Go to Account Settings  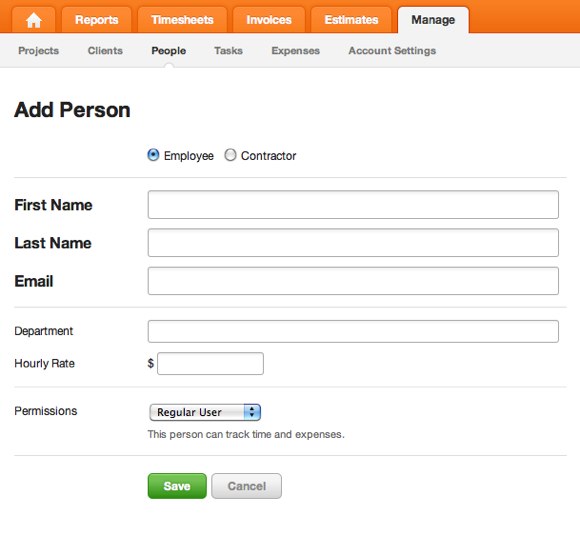(392, 51)
